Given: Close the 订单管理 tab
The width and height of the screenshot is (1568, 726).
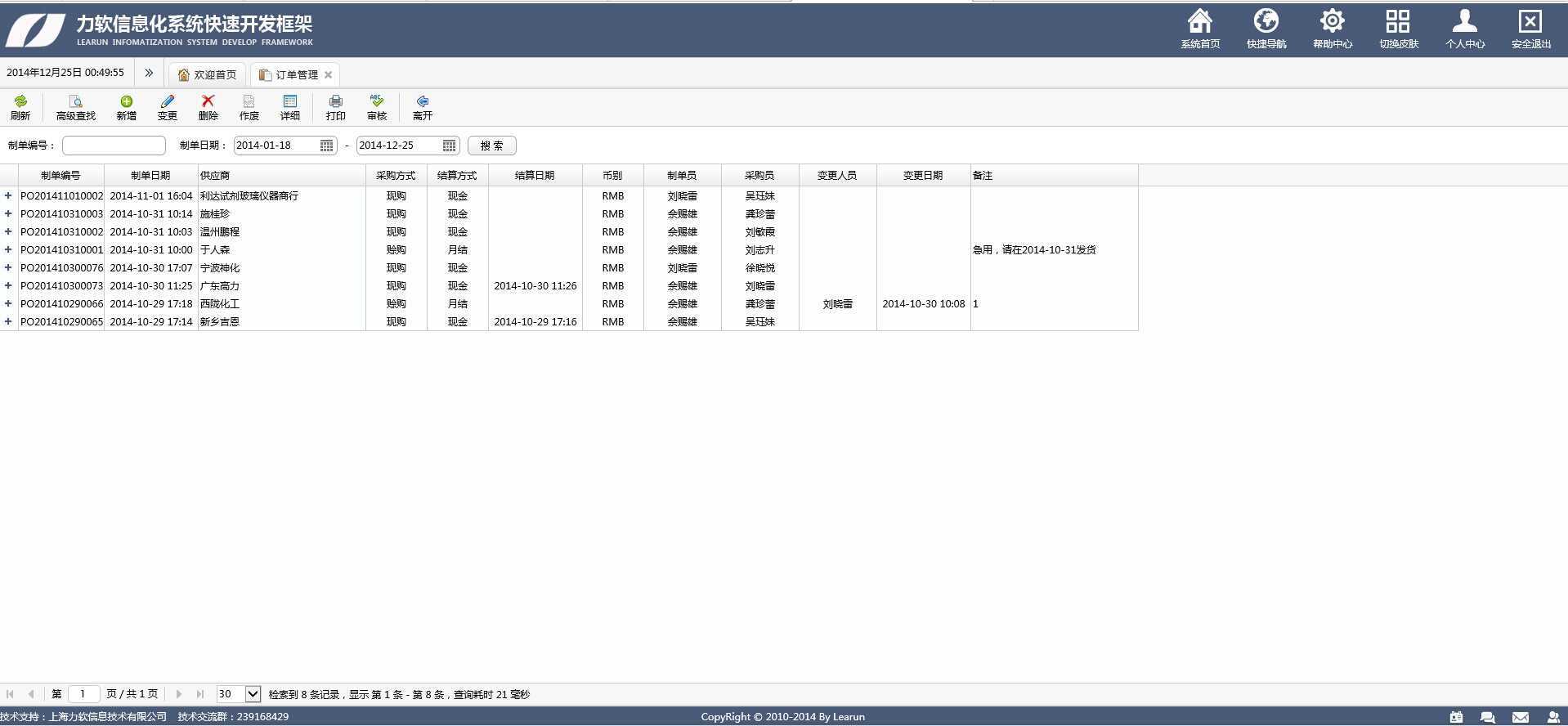Looking at the screenshot, I should 328,74.
